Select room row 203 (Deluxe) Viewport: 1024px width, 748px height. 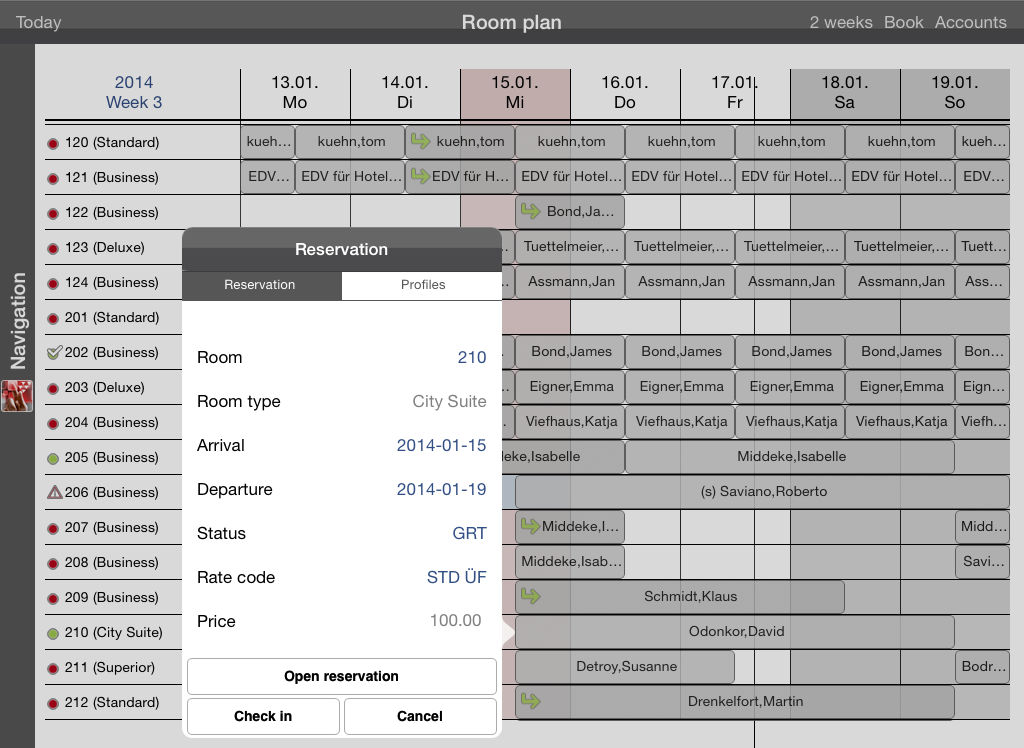pyautogui.click(x=114, y=387)
